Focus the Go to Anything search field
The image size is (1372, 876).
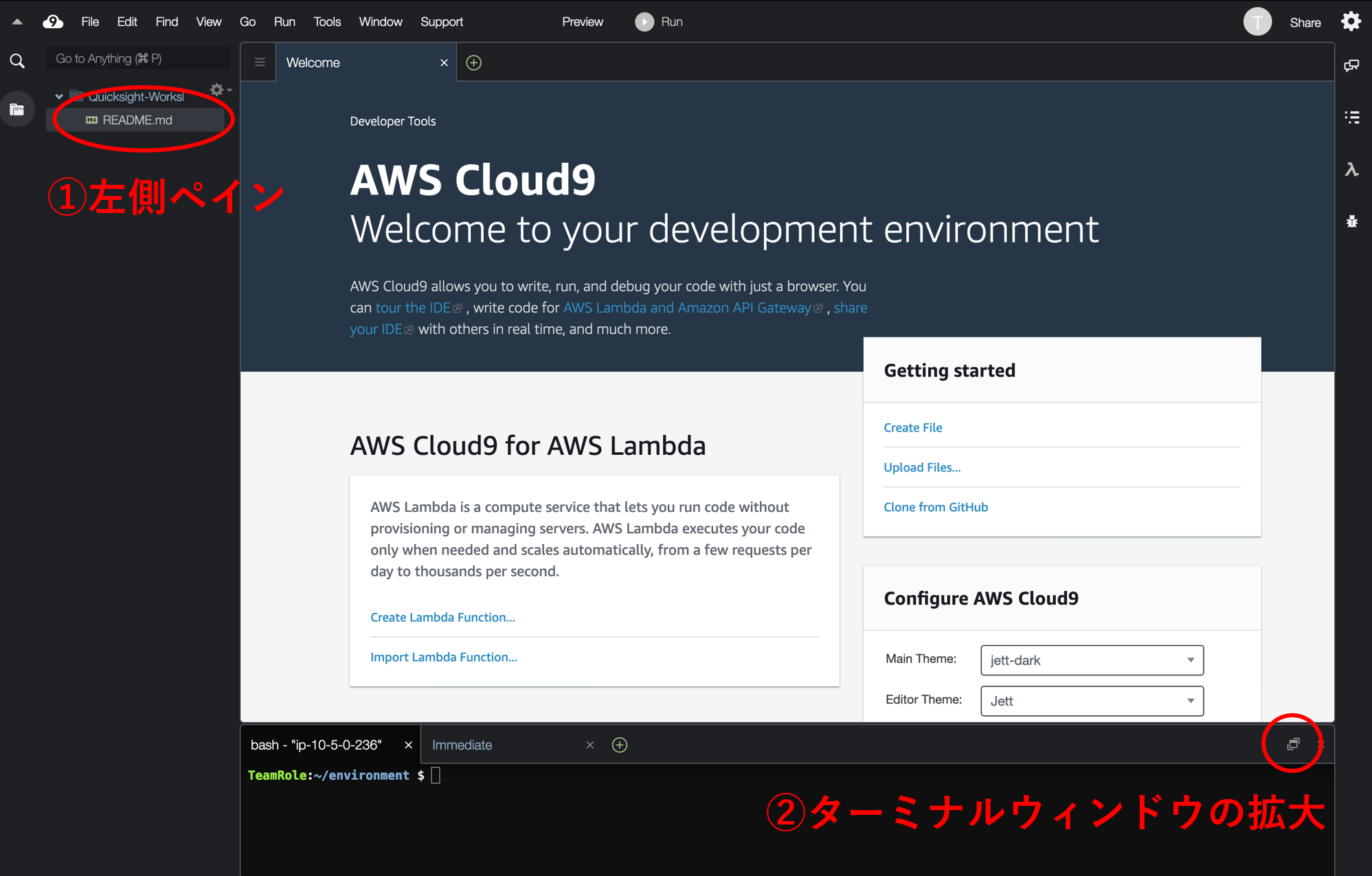(137, 58)
